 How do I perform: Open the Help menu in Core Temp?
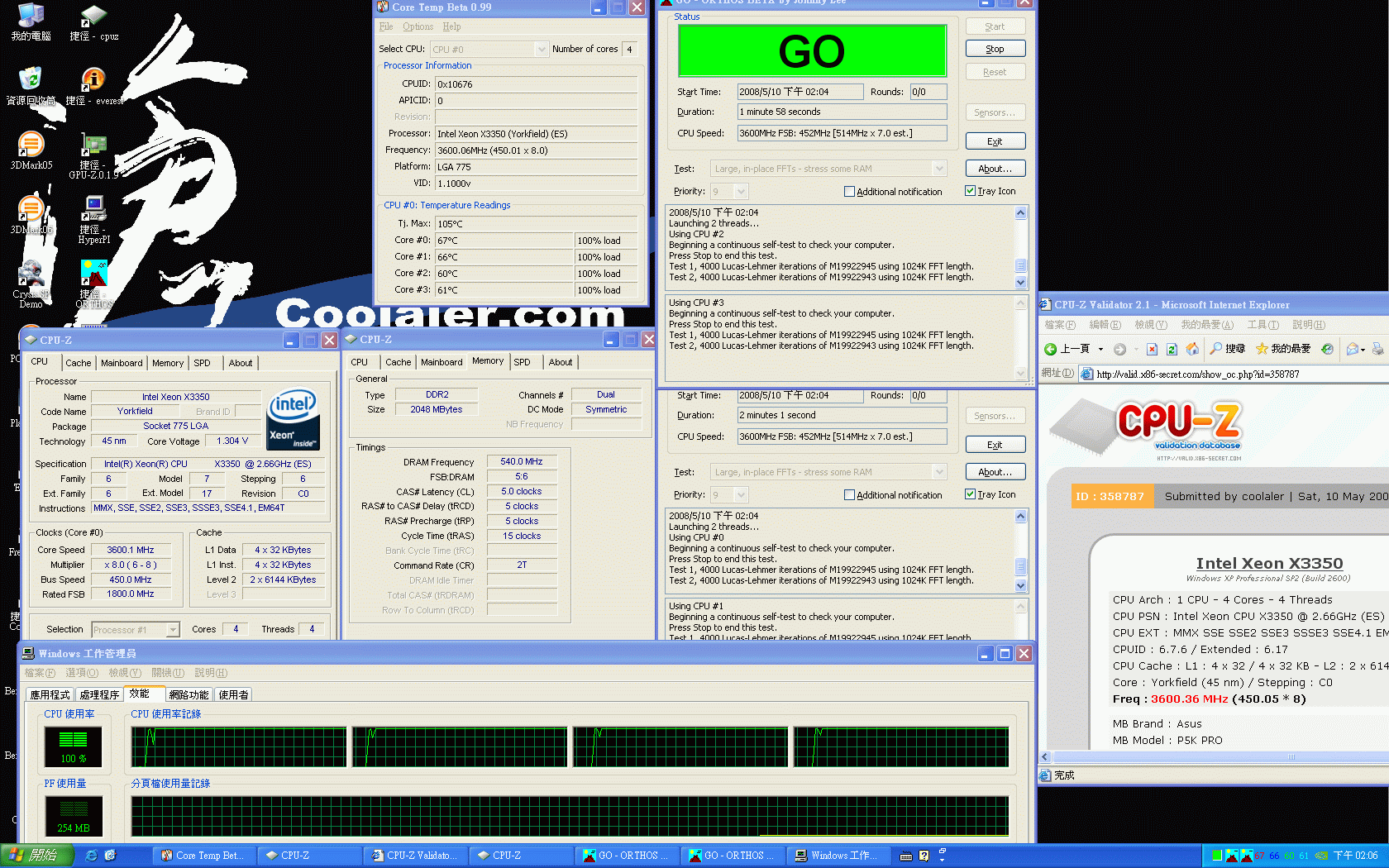point(451,26)
